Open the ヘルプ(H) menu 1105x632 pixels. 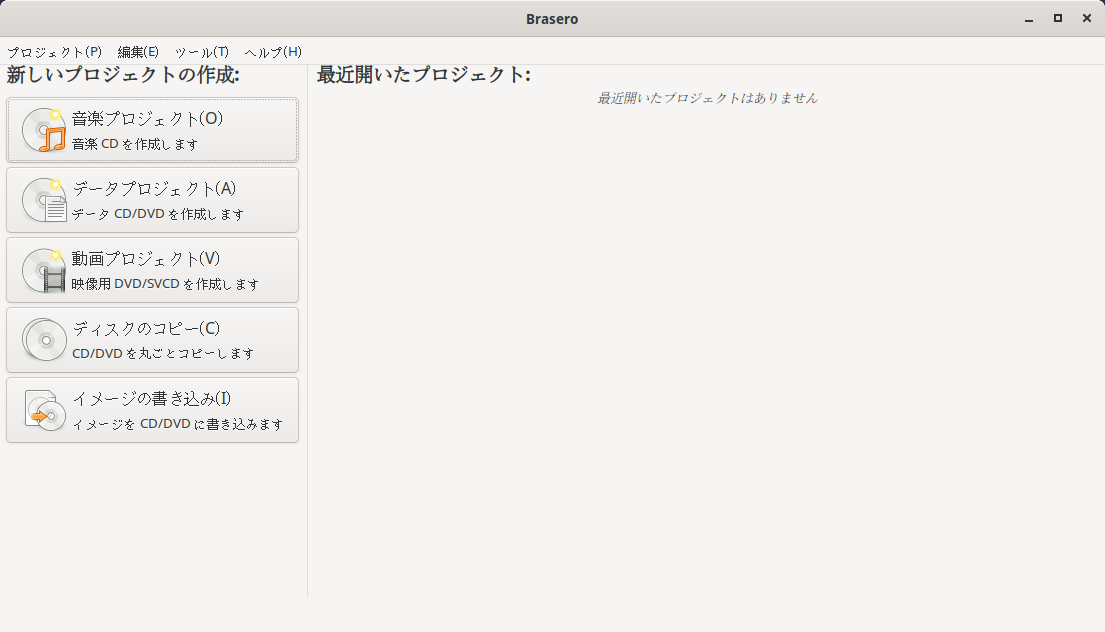[x=273, y=52]
